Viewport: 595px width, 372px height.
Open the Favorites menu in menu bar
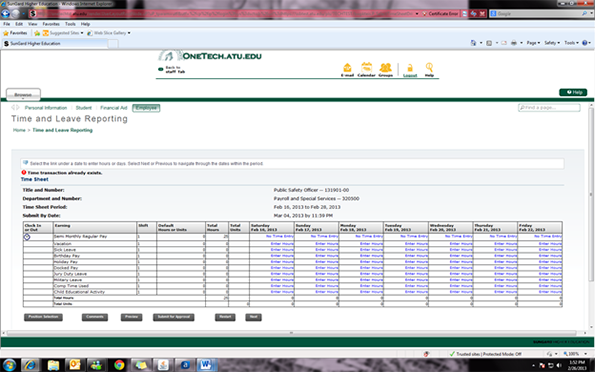coord(51,24)
